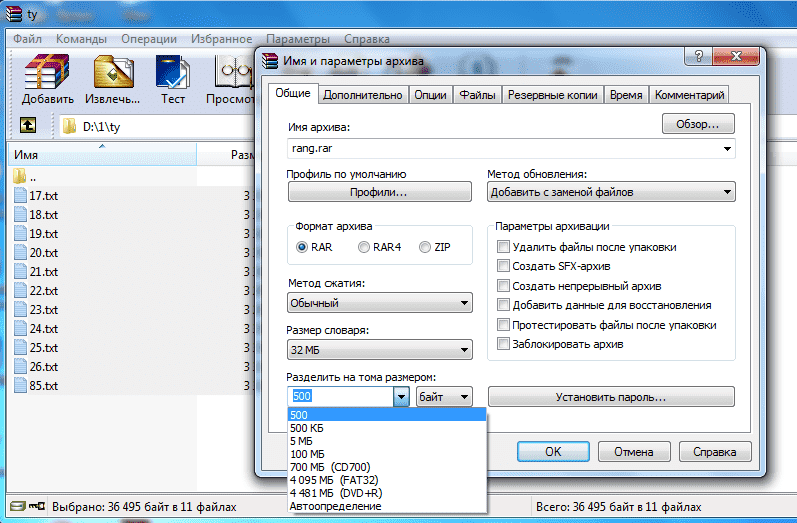Open the Метод сжатия dropdown
This screenshot has height=523, width=797.
tap(380, 303)
